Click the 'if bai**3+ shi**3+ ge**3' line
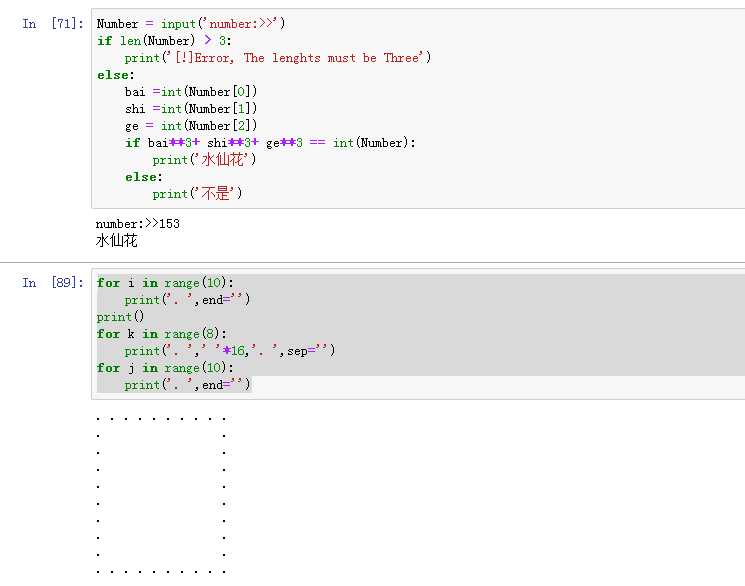 click(x=270, y=143)
